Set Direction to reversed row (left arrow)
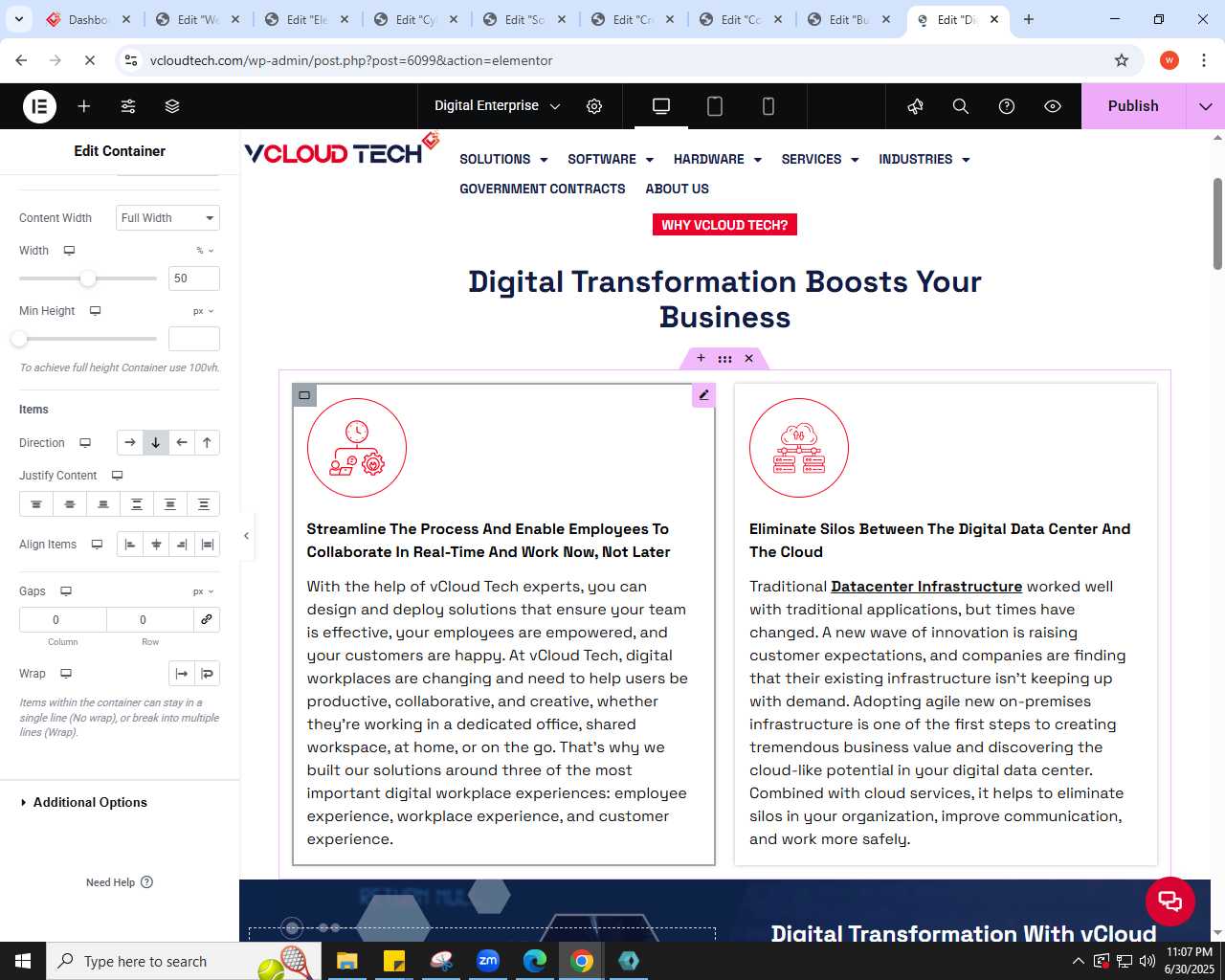This screenshot has height=980, width=1225. click(182, 442)
